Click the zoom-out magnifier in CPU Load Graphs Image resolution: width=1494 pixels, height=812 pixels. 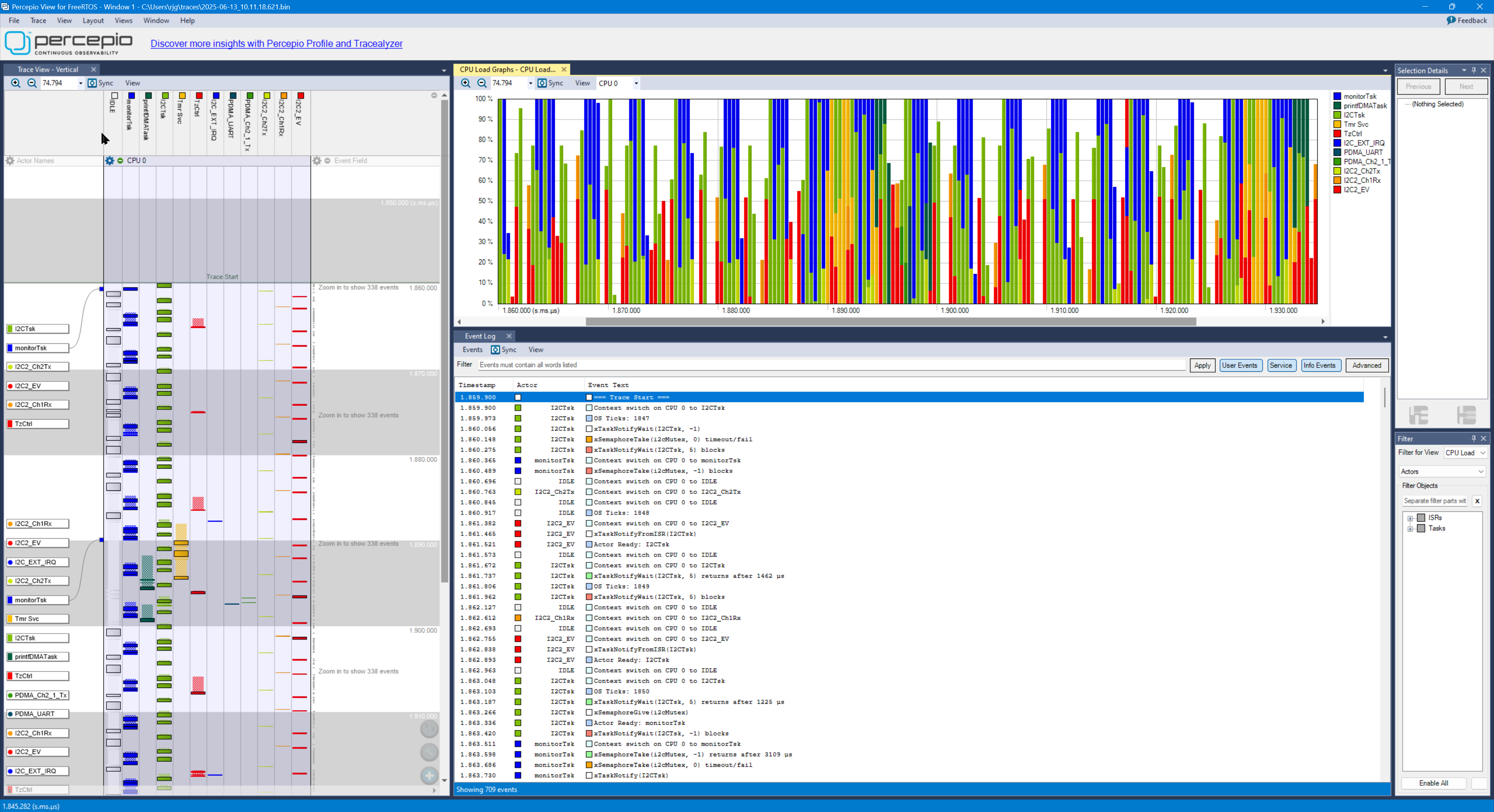pos(482,83)
